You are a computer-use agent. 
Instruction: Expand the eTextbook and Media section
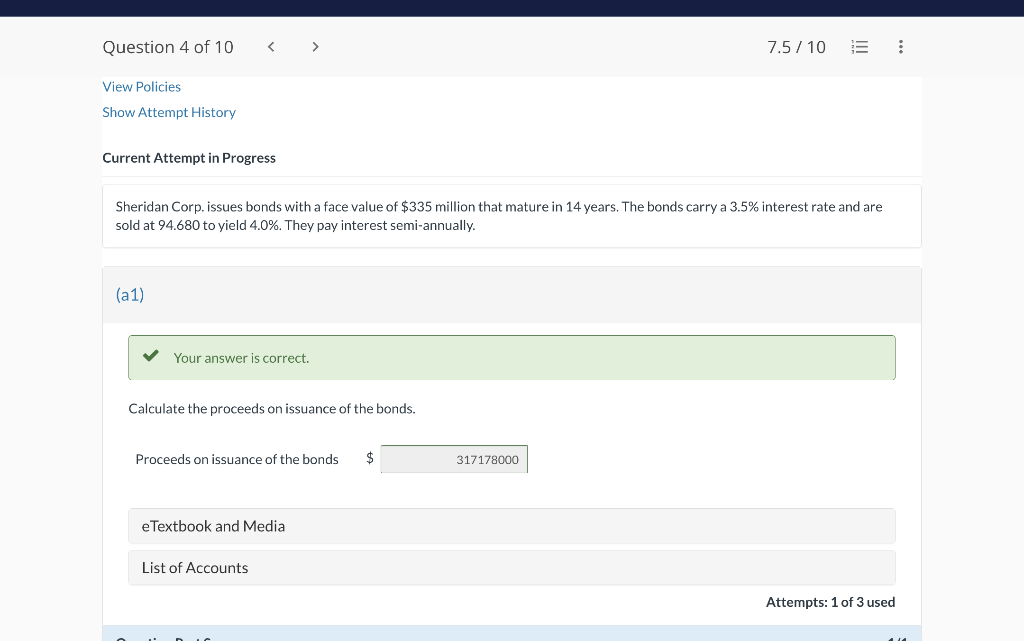[x=512, y=526]
